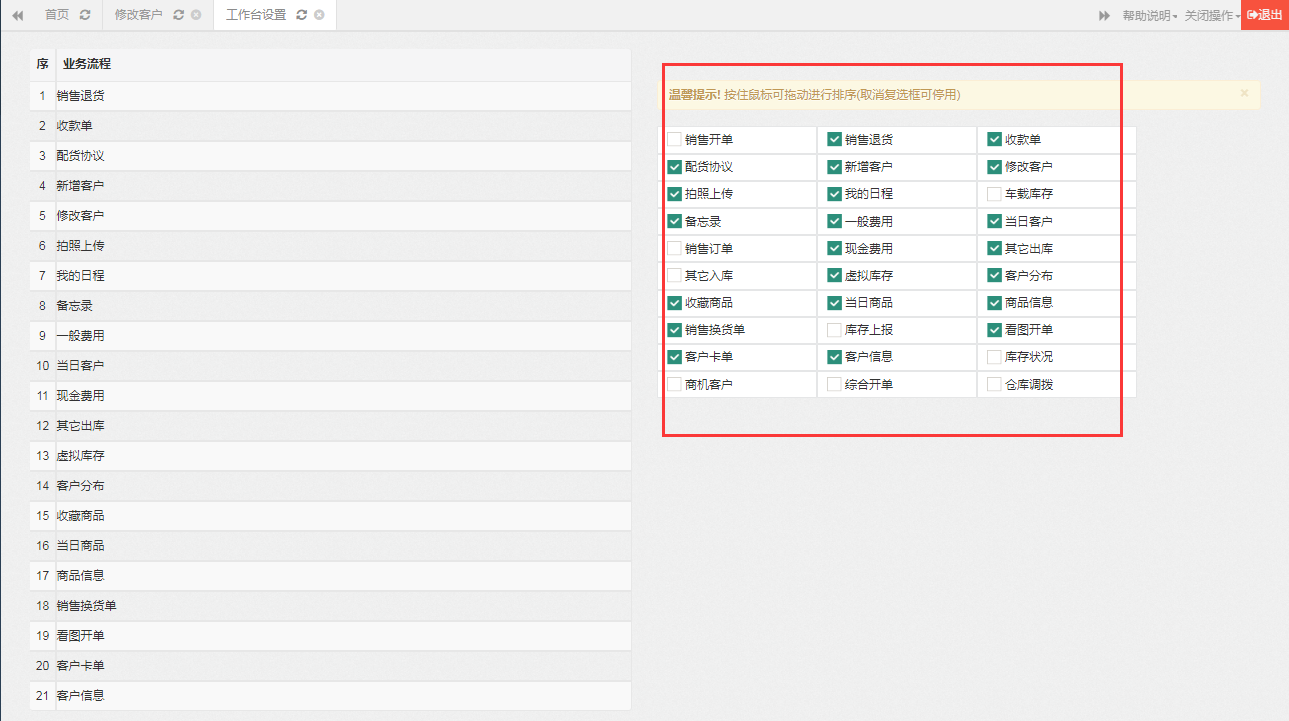
Task: Close the 工作台设置 tab with its x icon
Action: coord(319,16)
